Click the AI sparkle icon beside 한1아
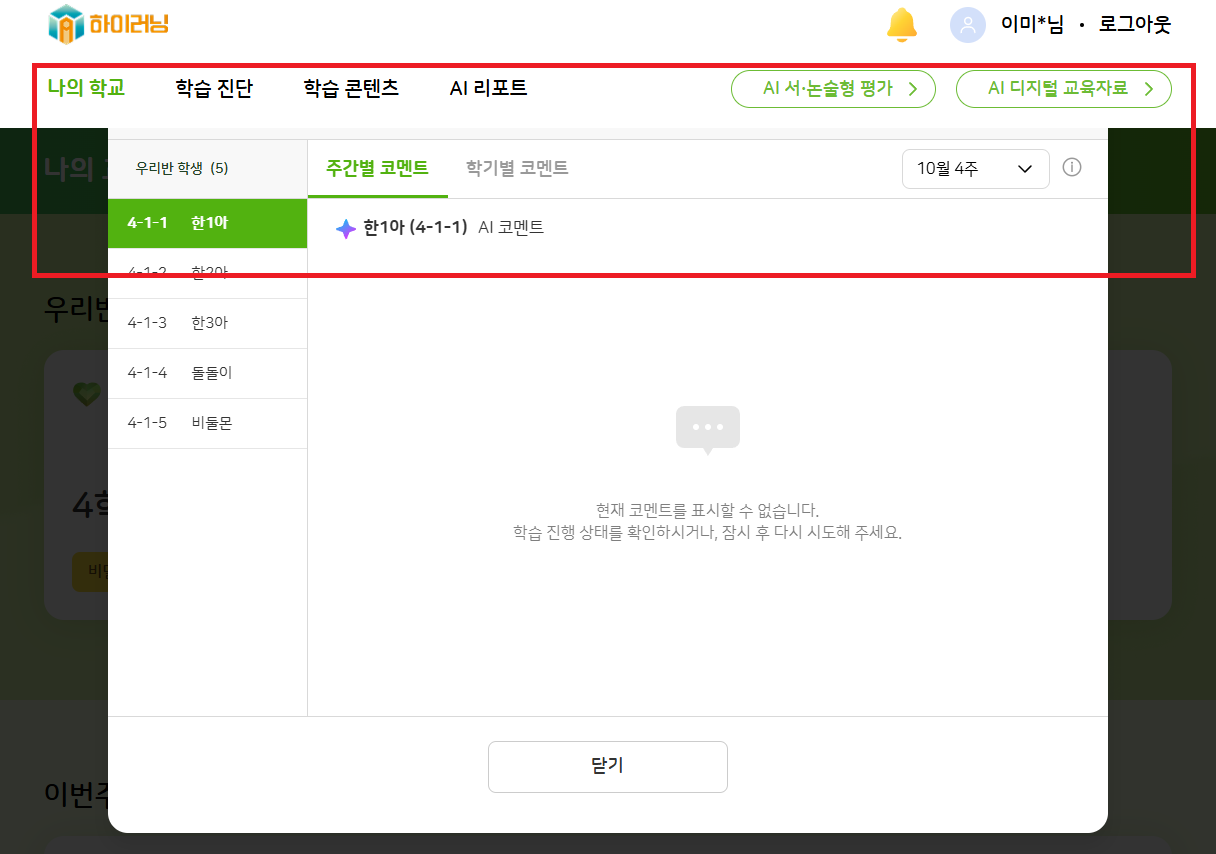This screenshot has height=854, width=1216. 346,228
